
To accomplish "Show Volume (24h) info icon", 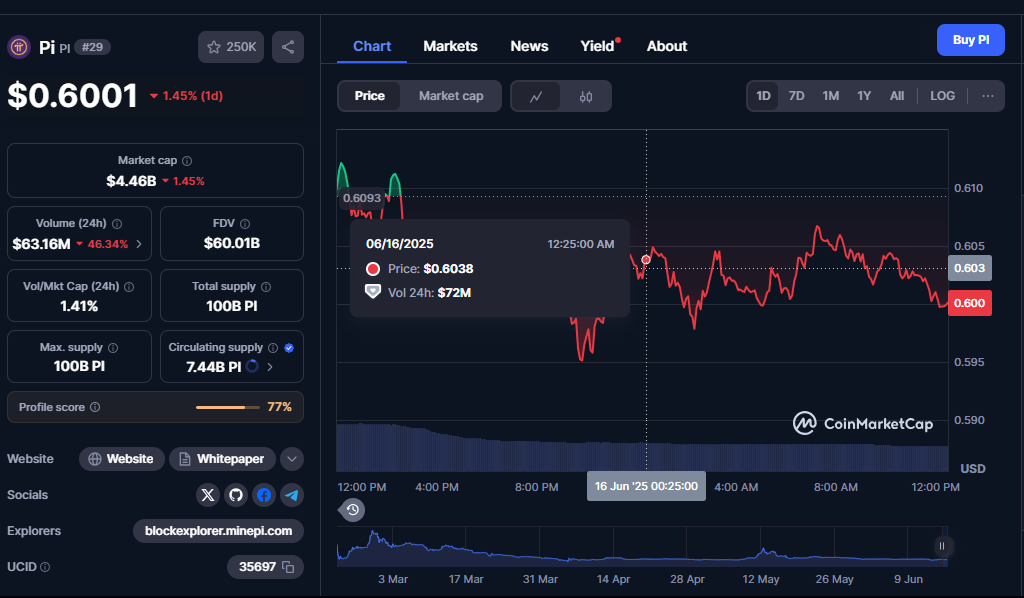I will click(117, 224).
